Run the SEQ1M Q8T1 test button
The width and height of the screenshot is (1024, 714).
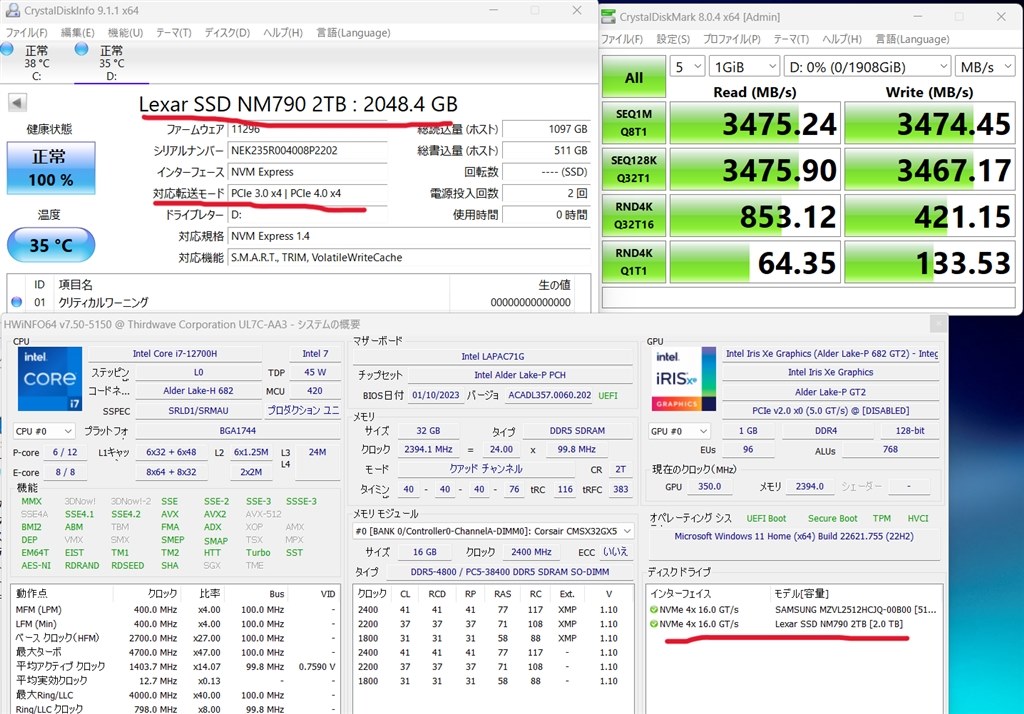[634, 122]
